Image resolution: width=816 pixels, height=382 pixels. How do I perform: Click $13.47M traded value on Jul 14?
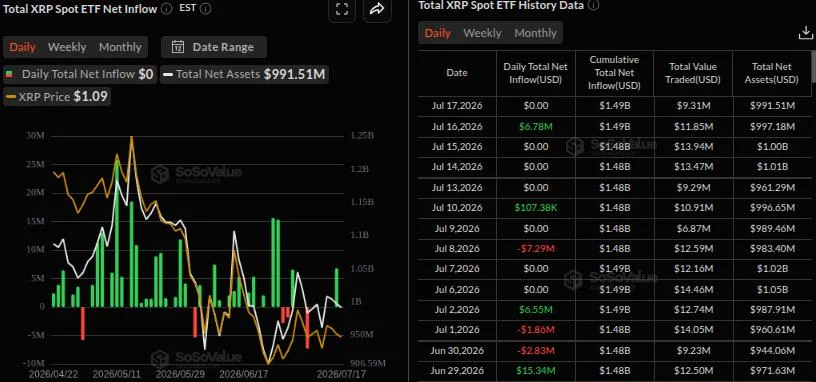pyautogui.click(x=693, y=167)
